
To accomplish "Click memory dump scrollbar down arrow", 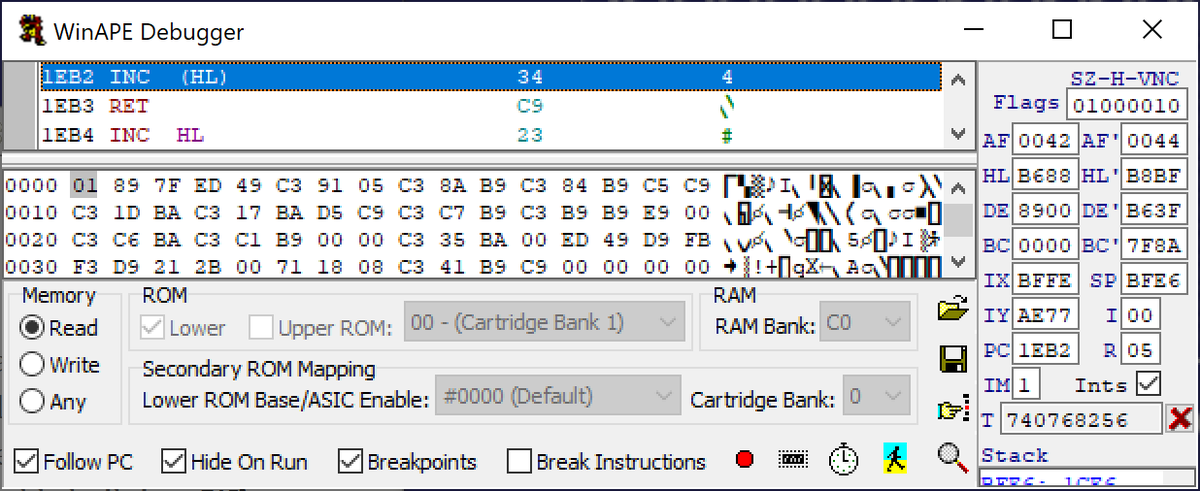I will 958,262.
